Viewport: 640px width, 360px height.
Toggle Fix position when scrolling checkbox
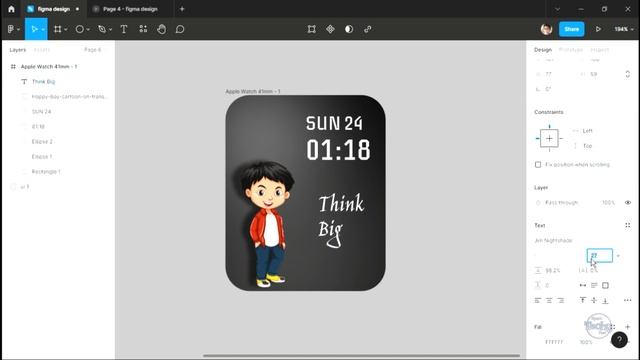click(x=538, y=164)
